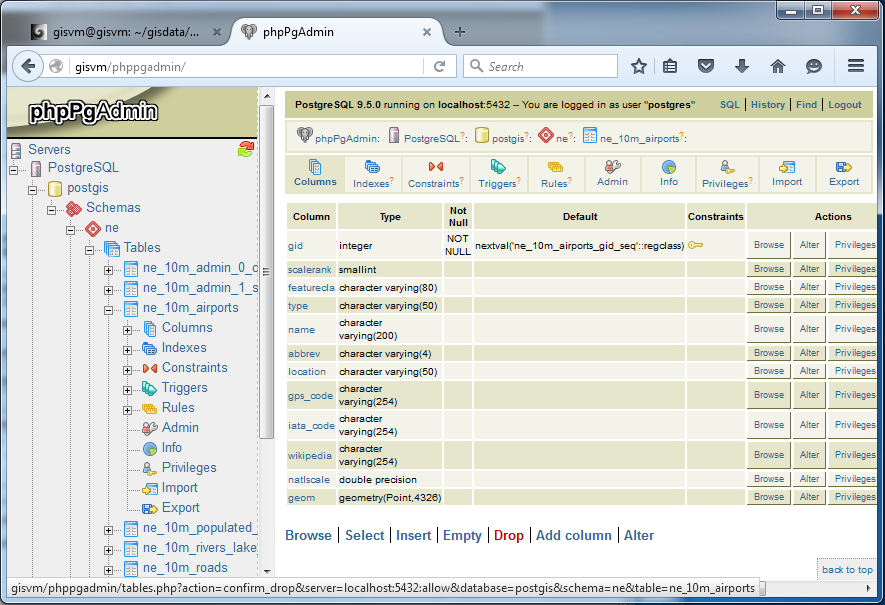The height and width of the screenshot is (605, 885).
Task: Collapse the ne_10m_airports table node
Action: pos(108,310)
